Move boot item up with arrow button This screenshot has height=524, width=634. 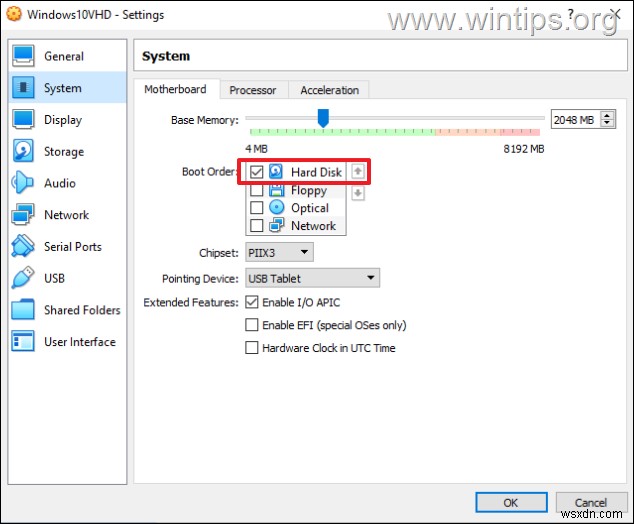coord(357,171)
